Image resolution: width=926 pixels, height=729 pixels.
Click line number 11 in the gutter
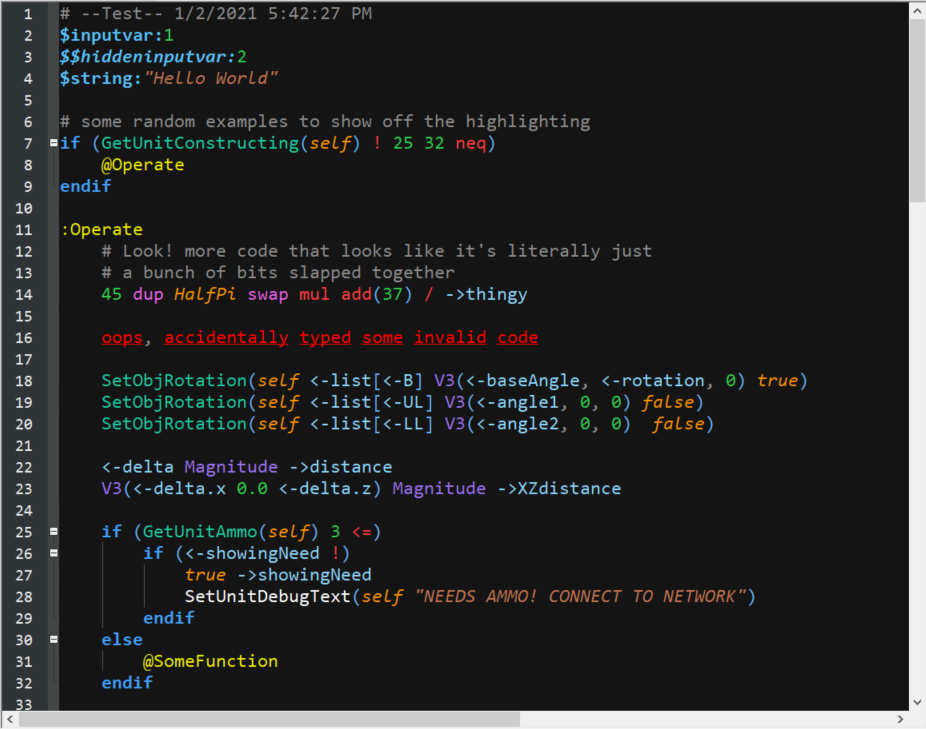pos(23,230)
